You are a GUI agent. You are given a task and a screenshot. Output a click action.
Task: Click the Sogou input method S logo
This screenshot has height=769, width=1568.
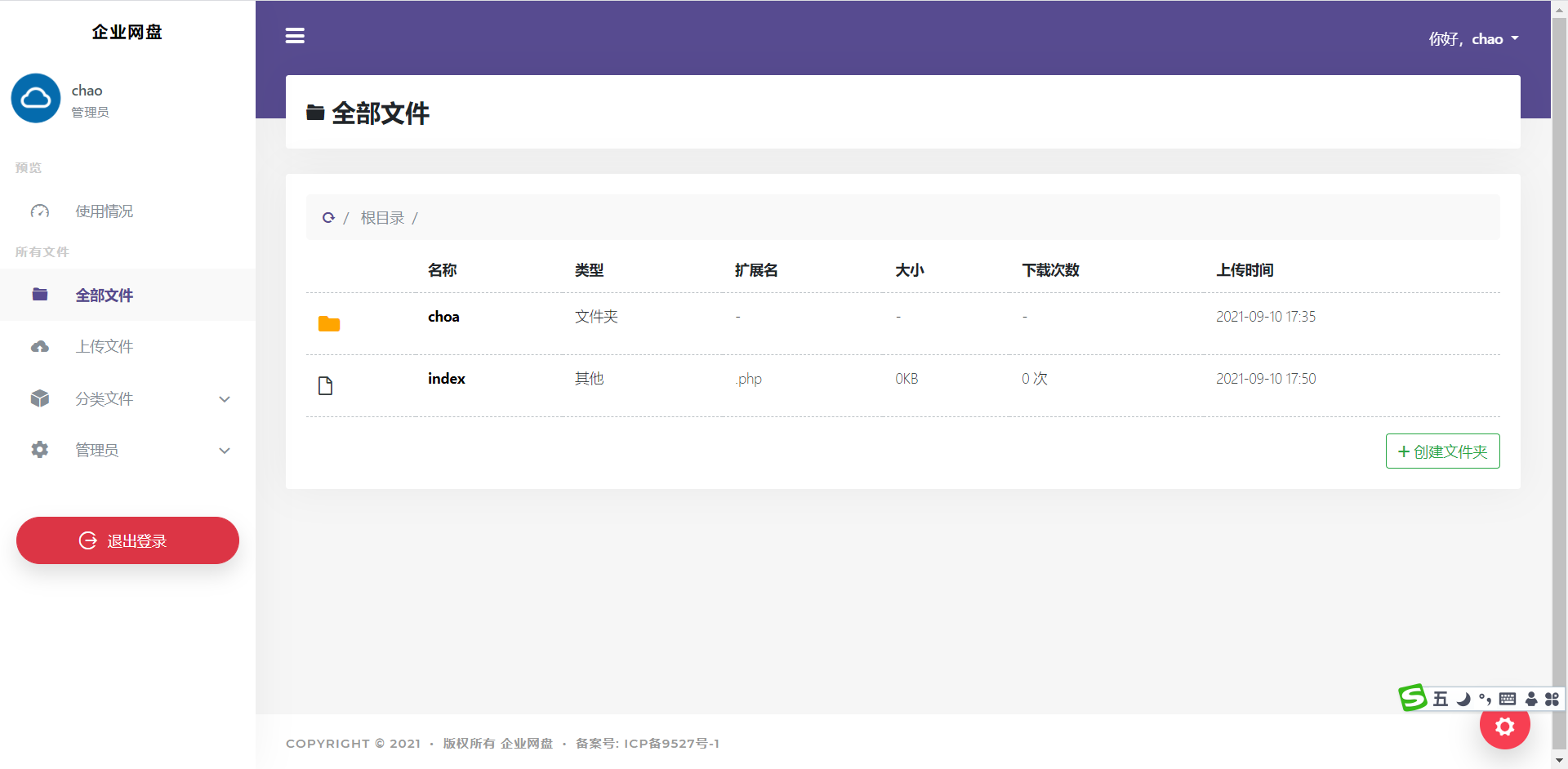[x=1413, y=698]
